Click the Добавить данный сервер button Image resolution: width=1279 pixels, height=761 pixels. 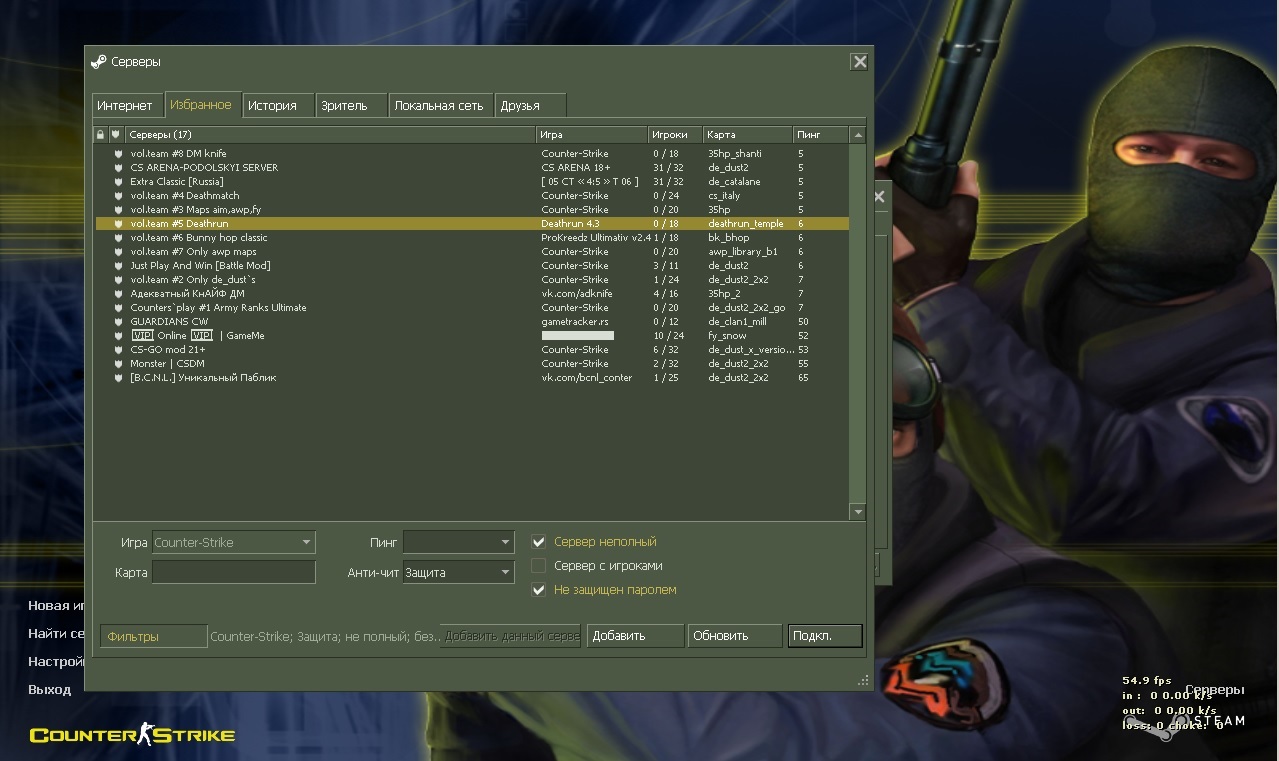[510, 636]
